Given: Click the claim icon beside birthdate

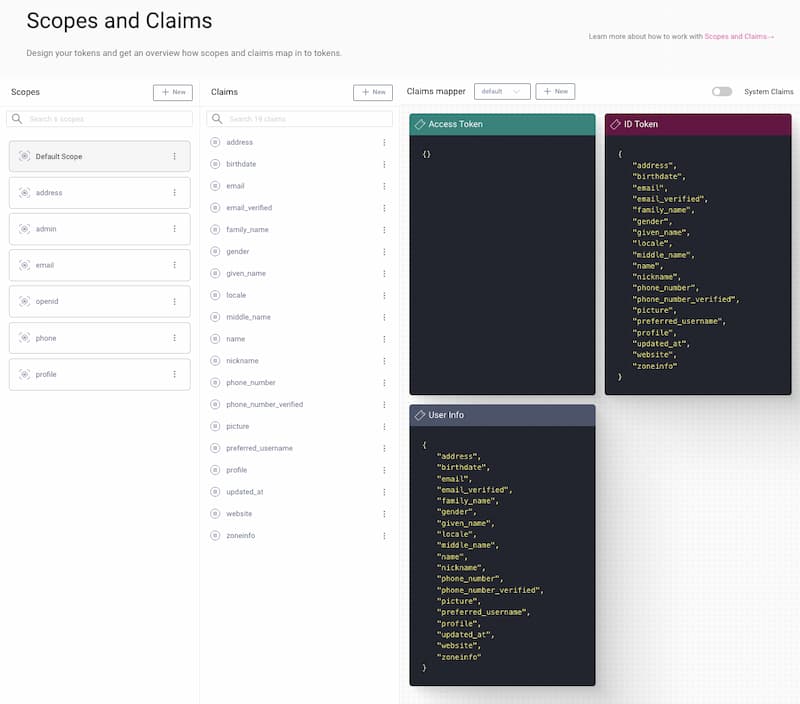Looking at the screenshot, I should tap(215, 164).
